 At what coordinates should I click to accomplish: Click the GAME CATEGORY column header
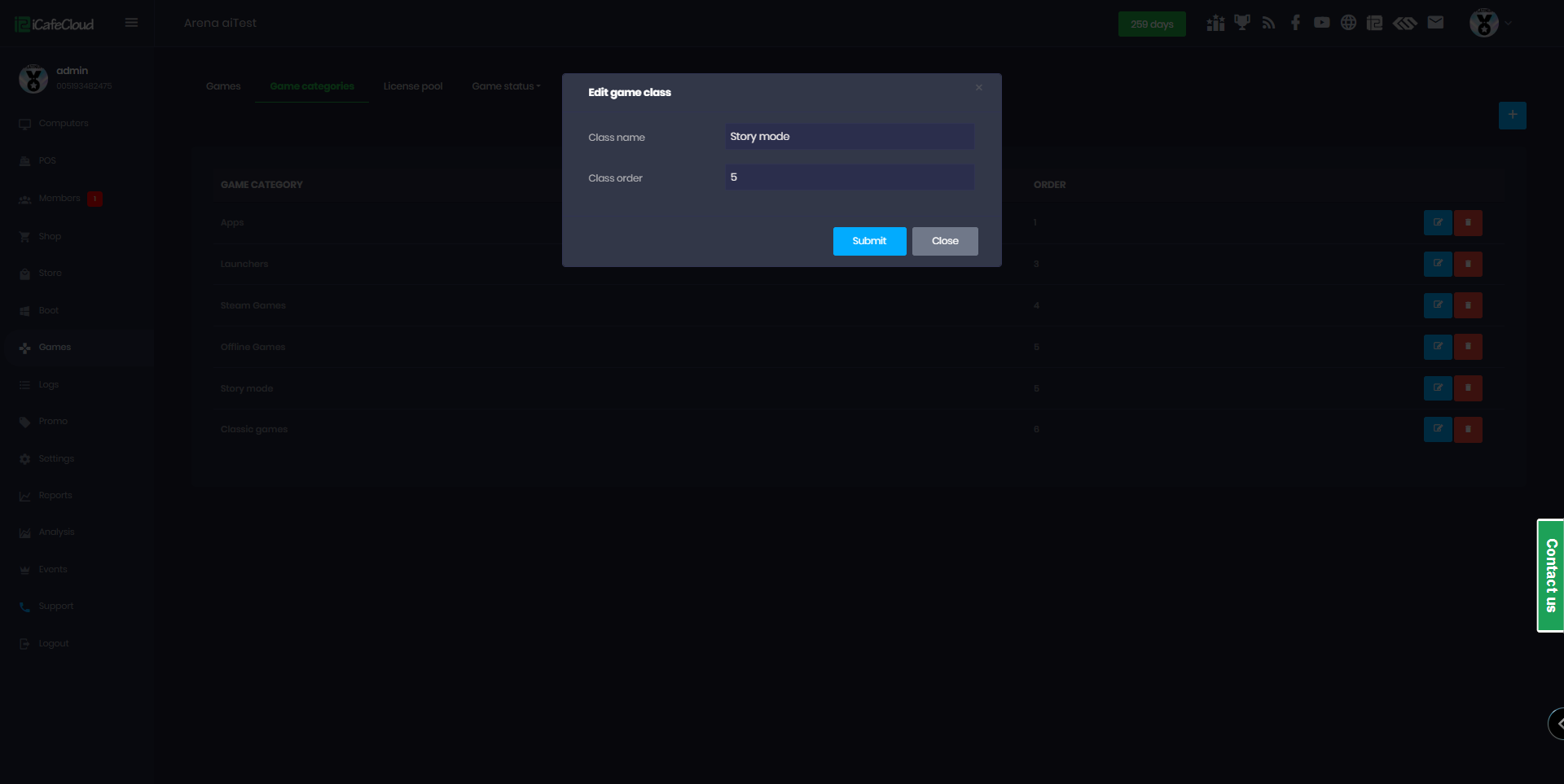261,185
